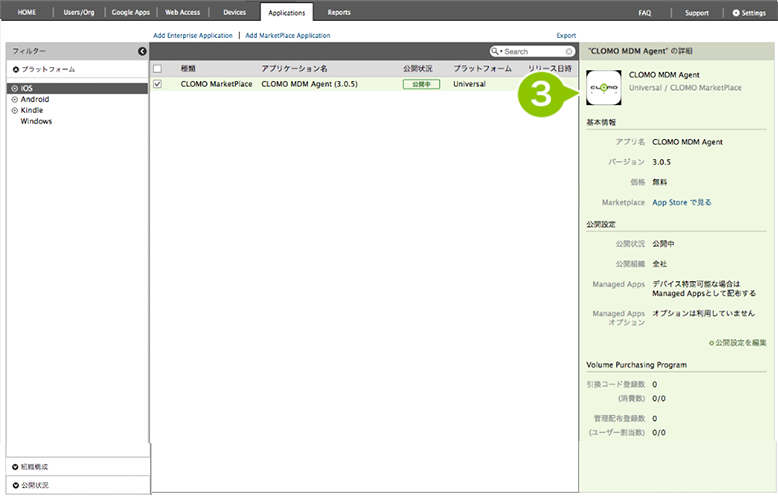
Task: Open the HOME tab
Action: pos(27,12)
